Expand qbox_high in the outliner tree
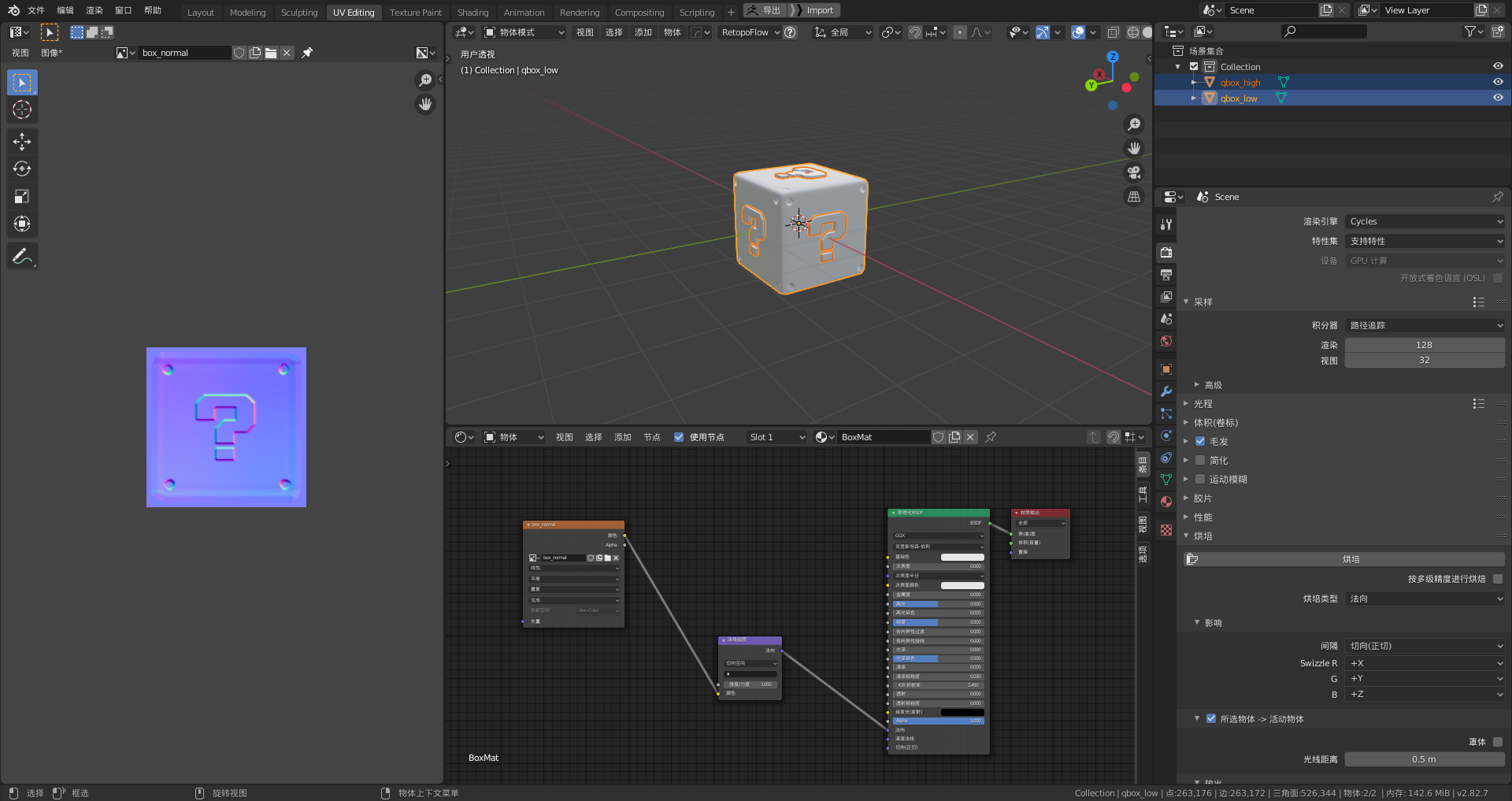 click(1194, 82)
